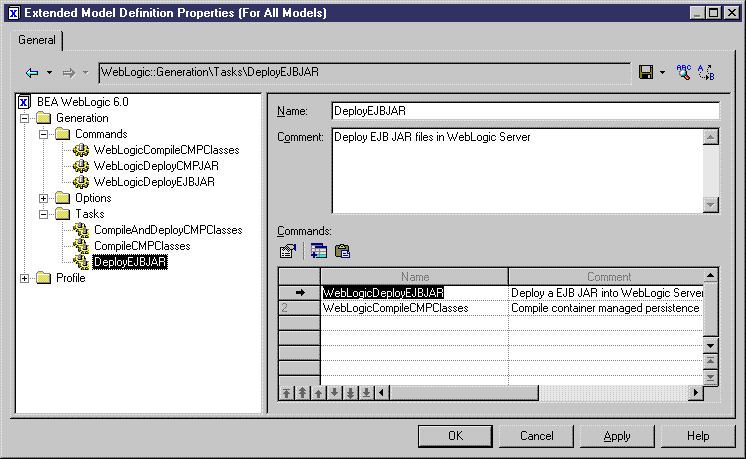Select the CompileCMPClasses tree item
The image size is (746, 459).
point(142,246)
